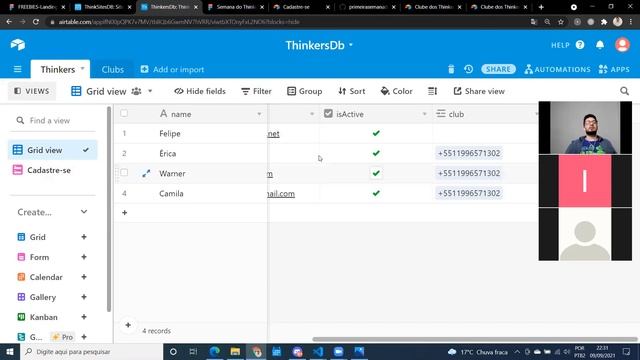Screen dimensions: 640x360
Task: Click the Airtable home logo
Action: (18, 44)
